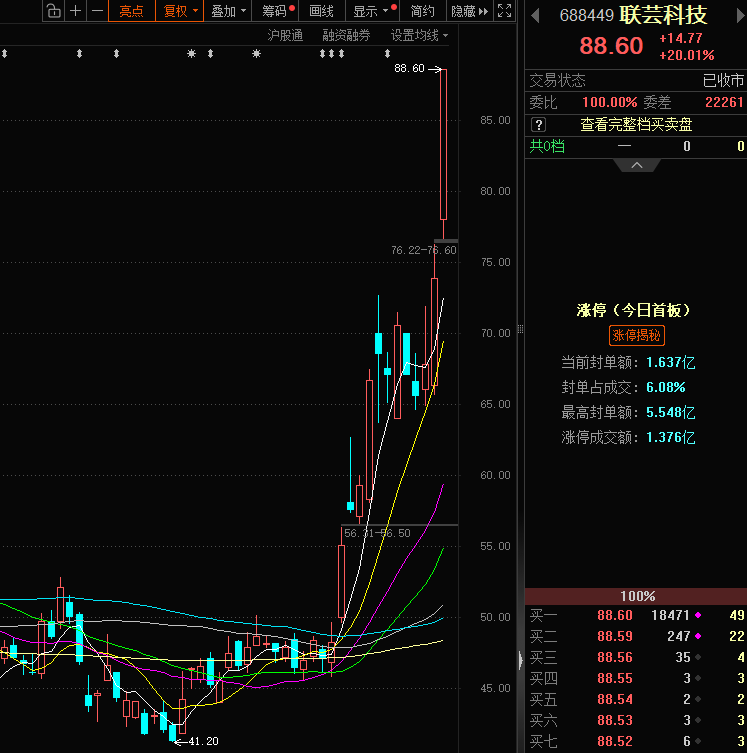The height and width of the screenshot is (753, 747).
Task: Toggle the 亮点 highlight button
Action: click(132, 11)
